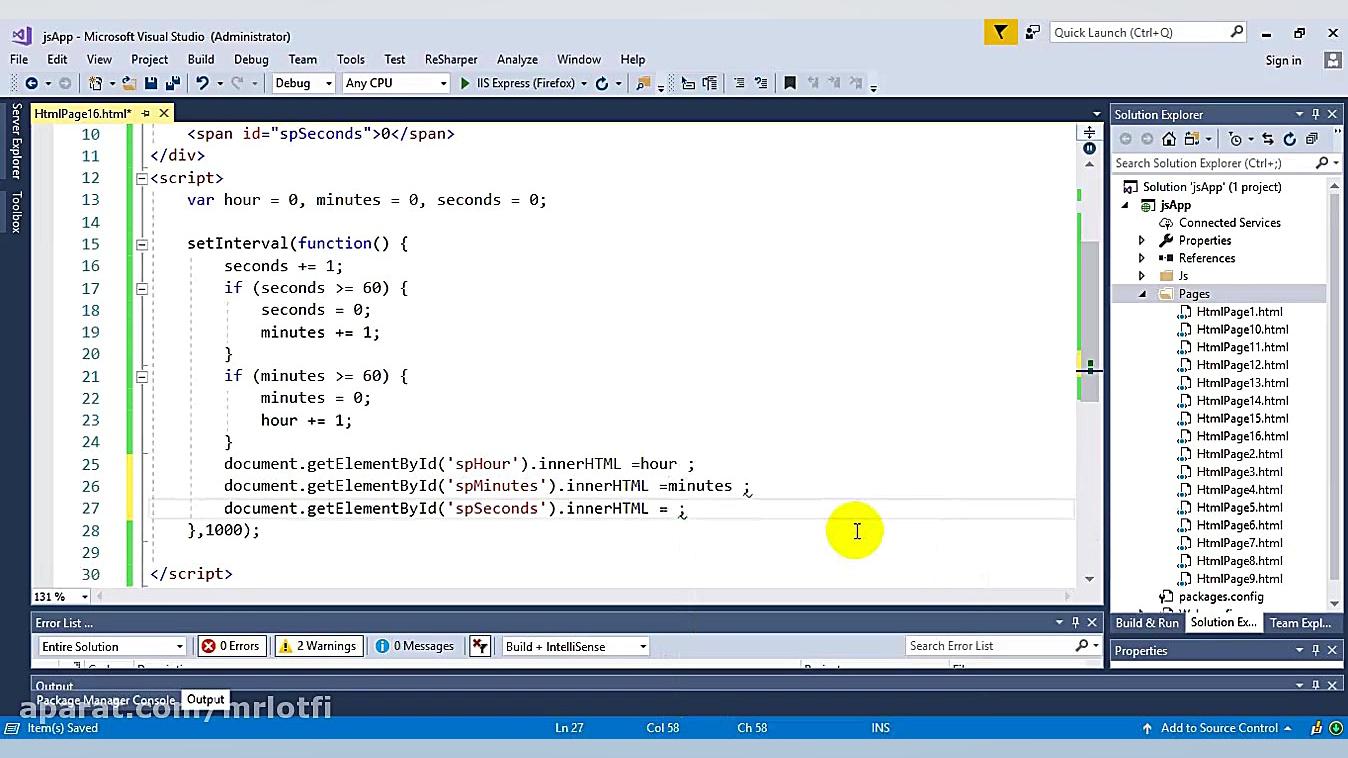
Task: Open HtmlPage12.html in Solution Explorer
Action: click(1242, 365)
